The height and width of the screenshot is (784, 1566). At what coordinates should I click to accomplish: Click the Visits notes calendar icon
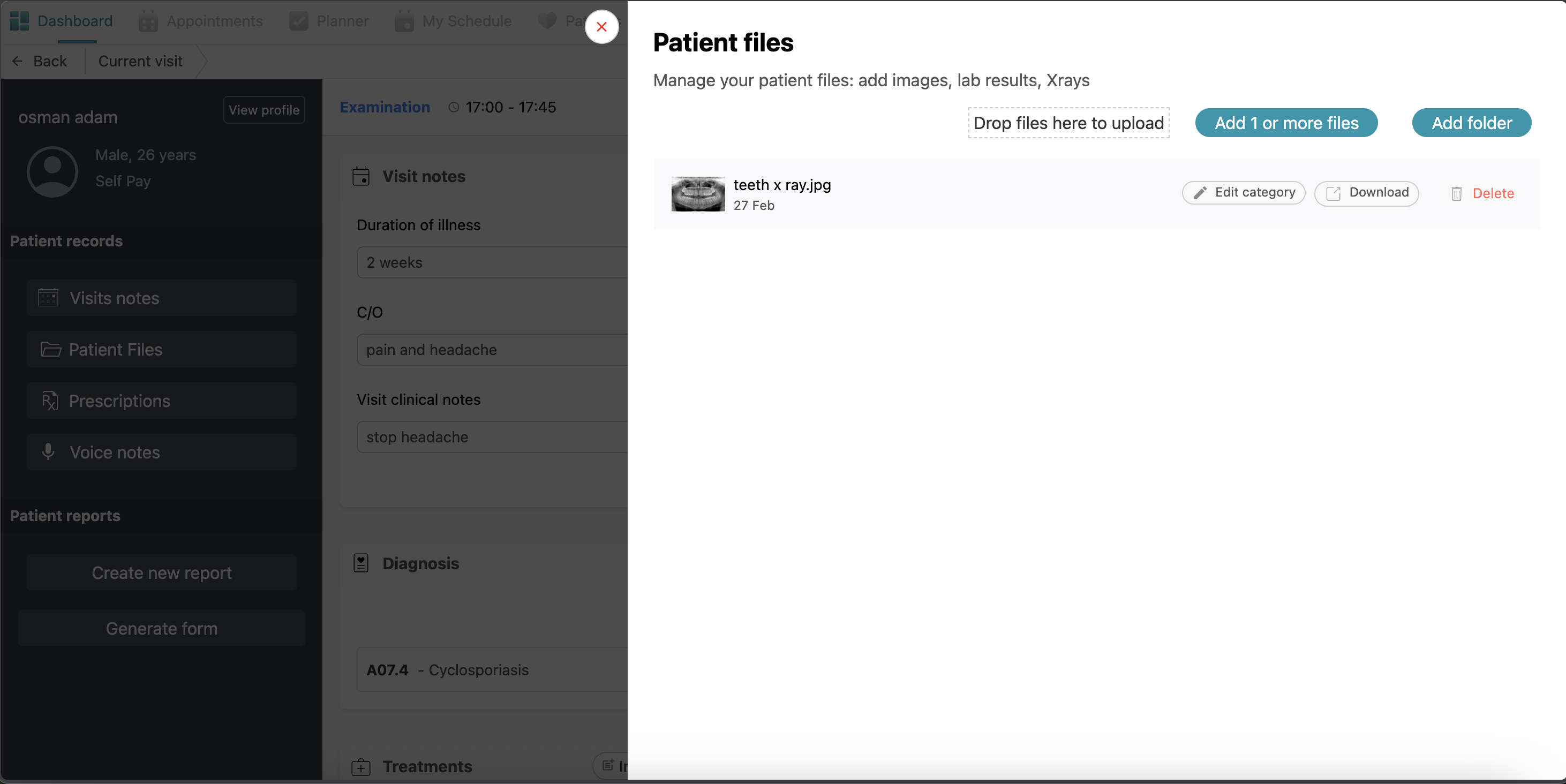pos(48,298)
